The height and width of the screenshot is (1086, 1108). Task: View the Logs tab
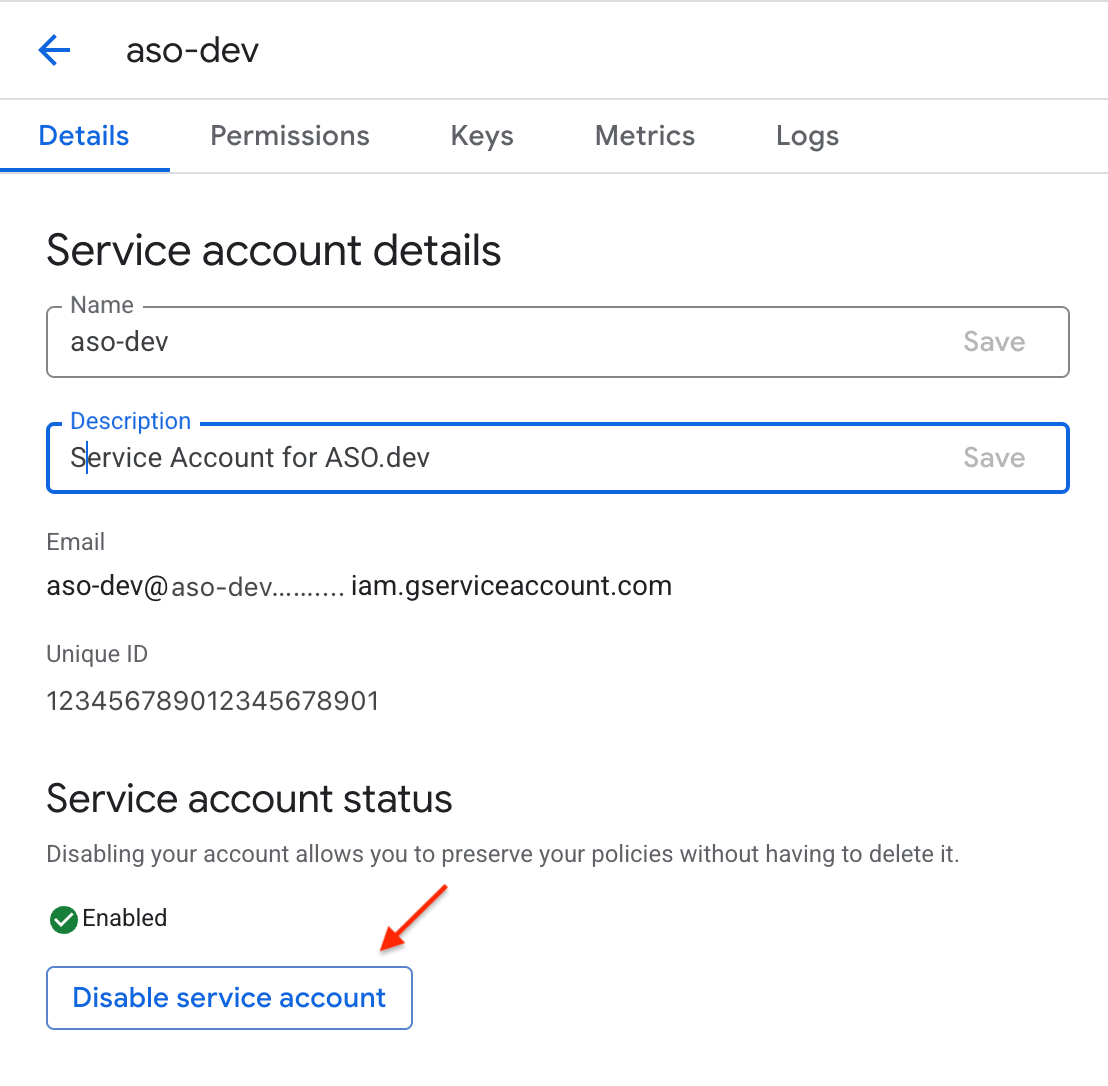pos(806,136)
